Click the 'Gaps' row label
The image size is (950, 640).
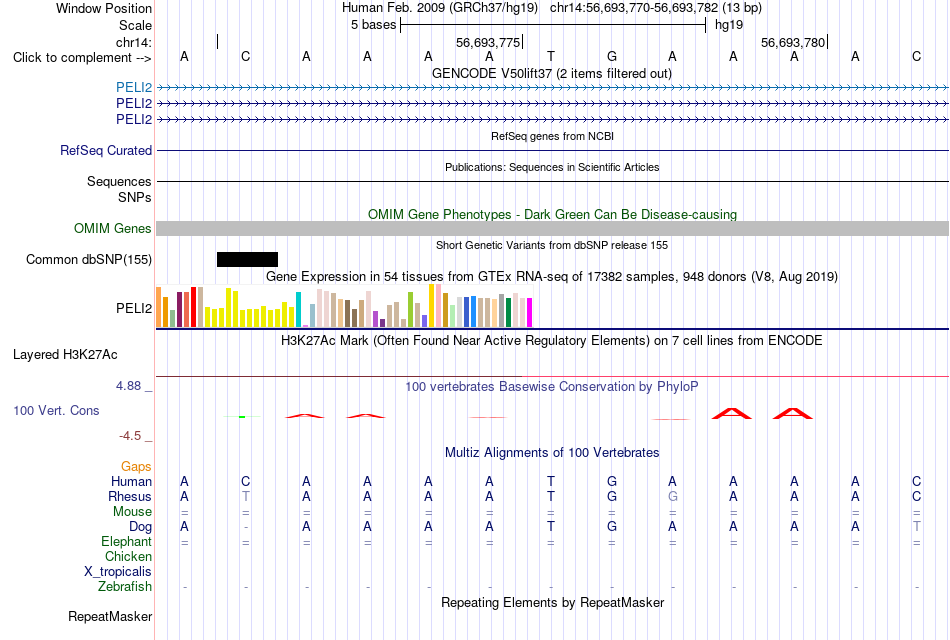[136, 466]
